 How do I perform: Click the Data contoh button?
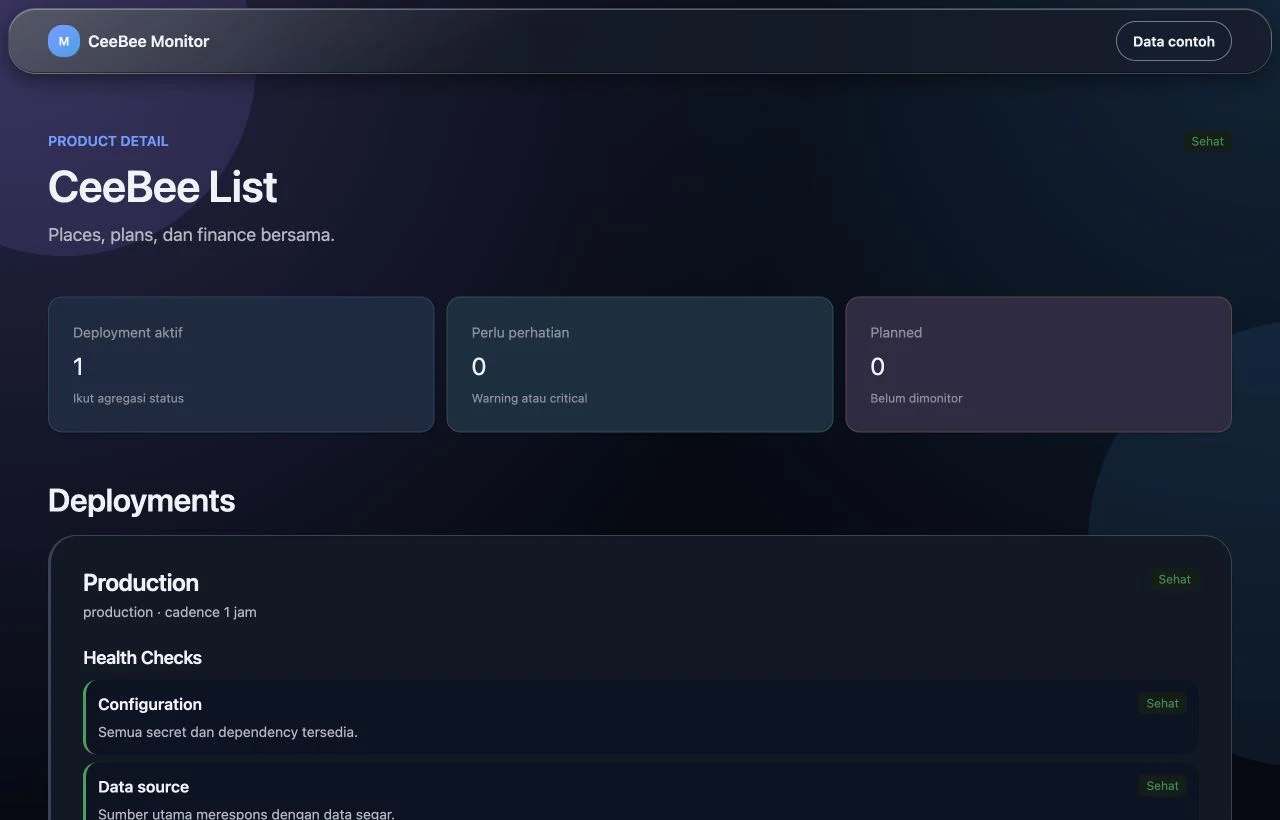point(1174,41)
